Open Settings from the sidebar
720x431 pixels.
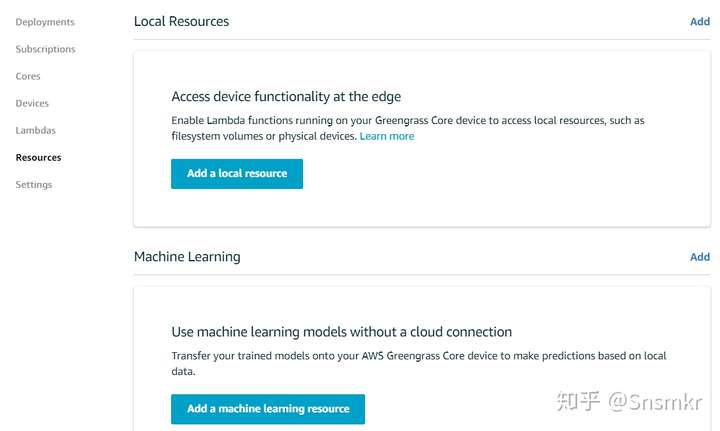(x=34, y=184)
